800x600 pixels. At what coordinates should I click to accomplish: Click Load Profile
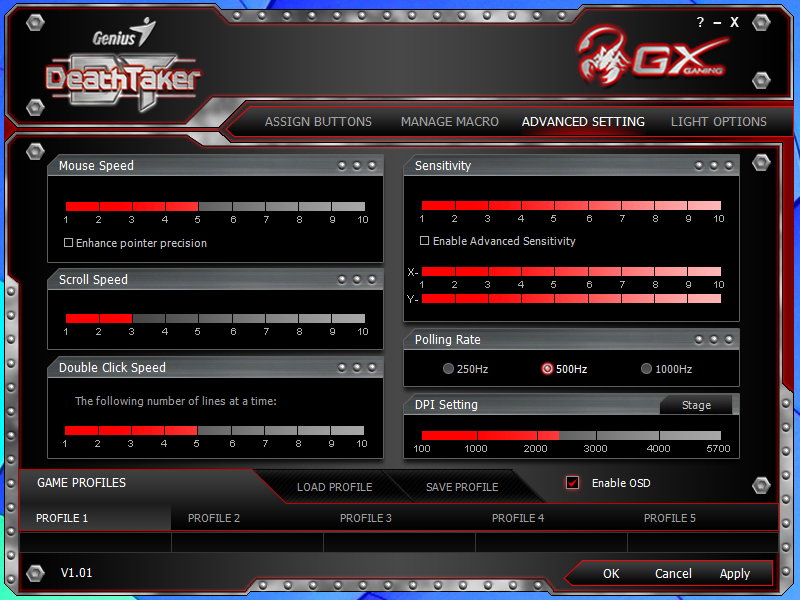point(334,487)
